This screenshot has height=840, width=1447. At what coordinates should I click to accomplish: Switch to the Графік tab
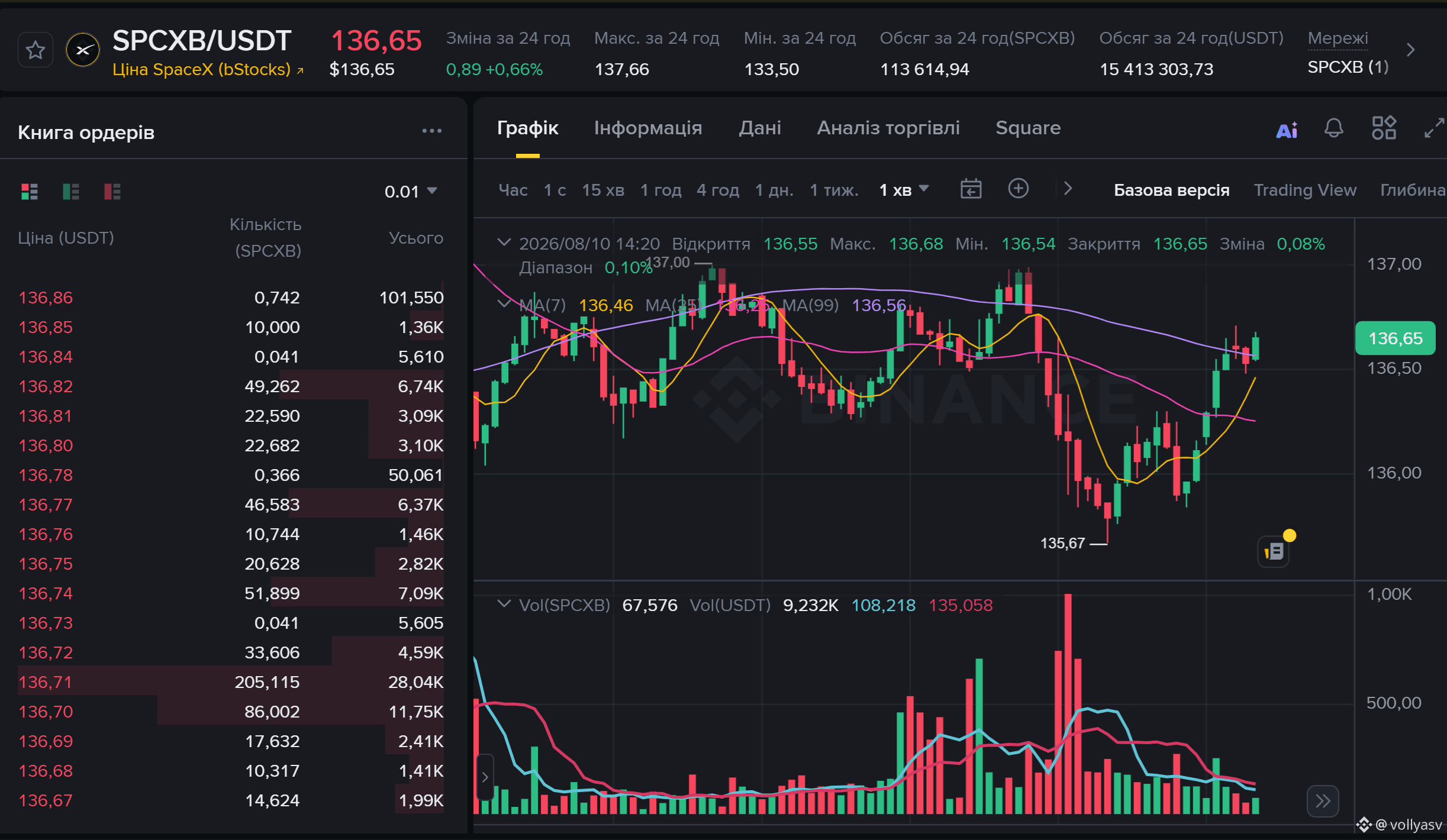[527, 128]
